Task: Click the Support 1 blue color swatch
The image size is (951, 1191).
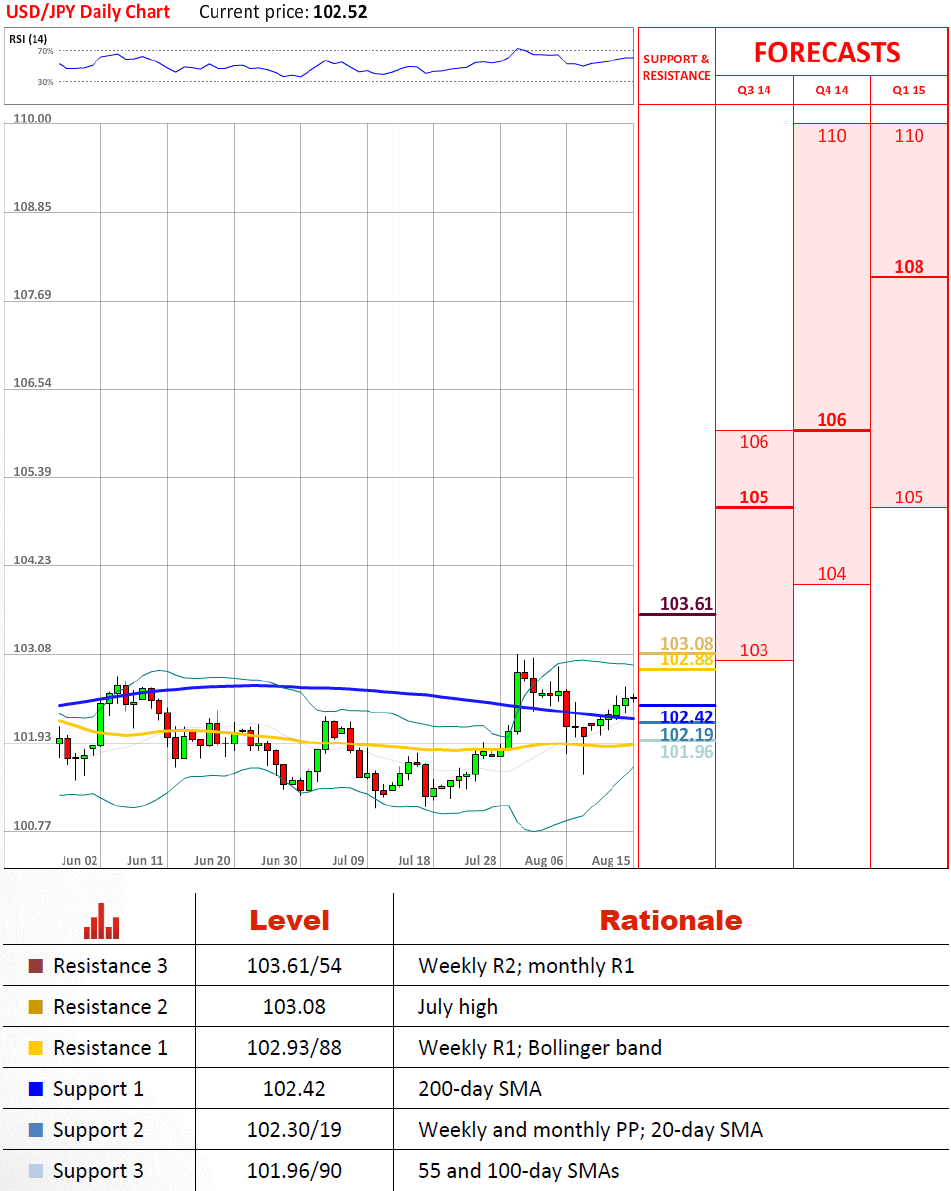Action: 36,1088
